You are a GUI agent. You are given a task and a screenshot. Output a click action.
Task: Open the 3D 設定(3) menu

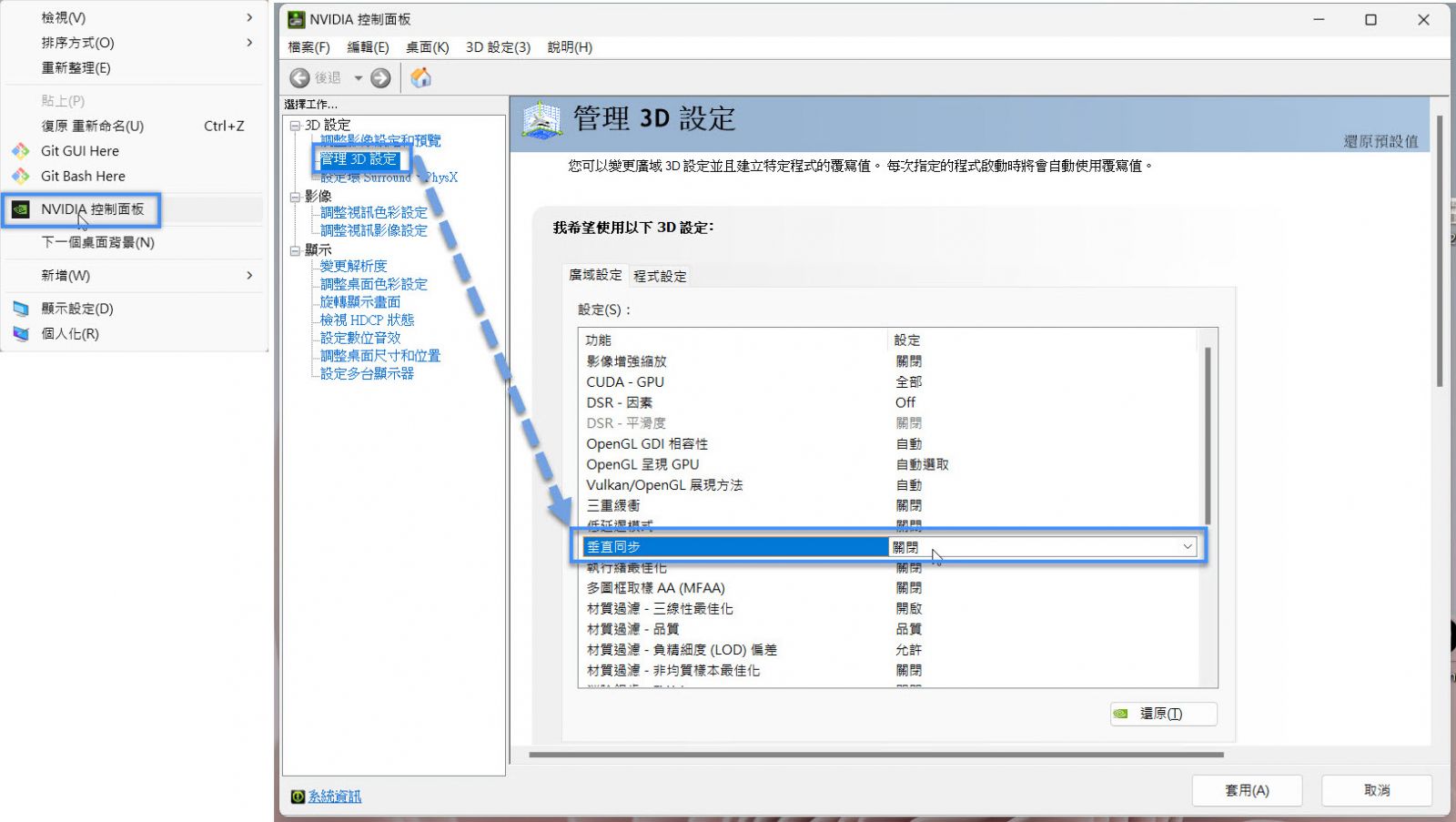[498, 47]
